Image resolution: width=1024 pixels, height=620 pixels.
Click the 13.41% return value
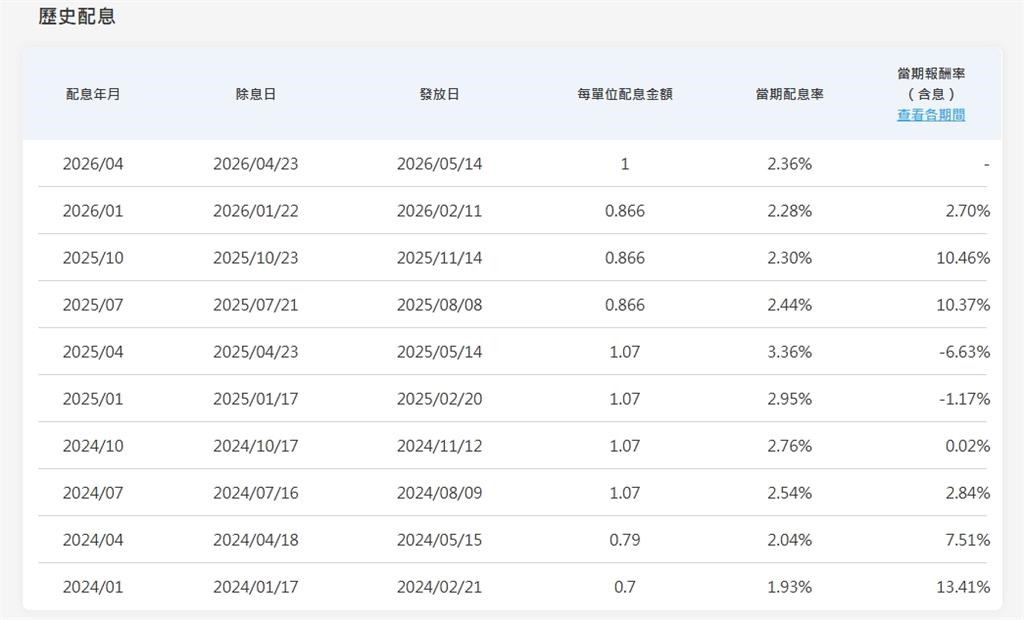[x=963, y=587]
